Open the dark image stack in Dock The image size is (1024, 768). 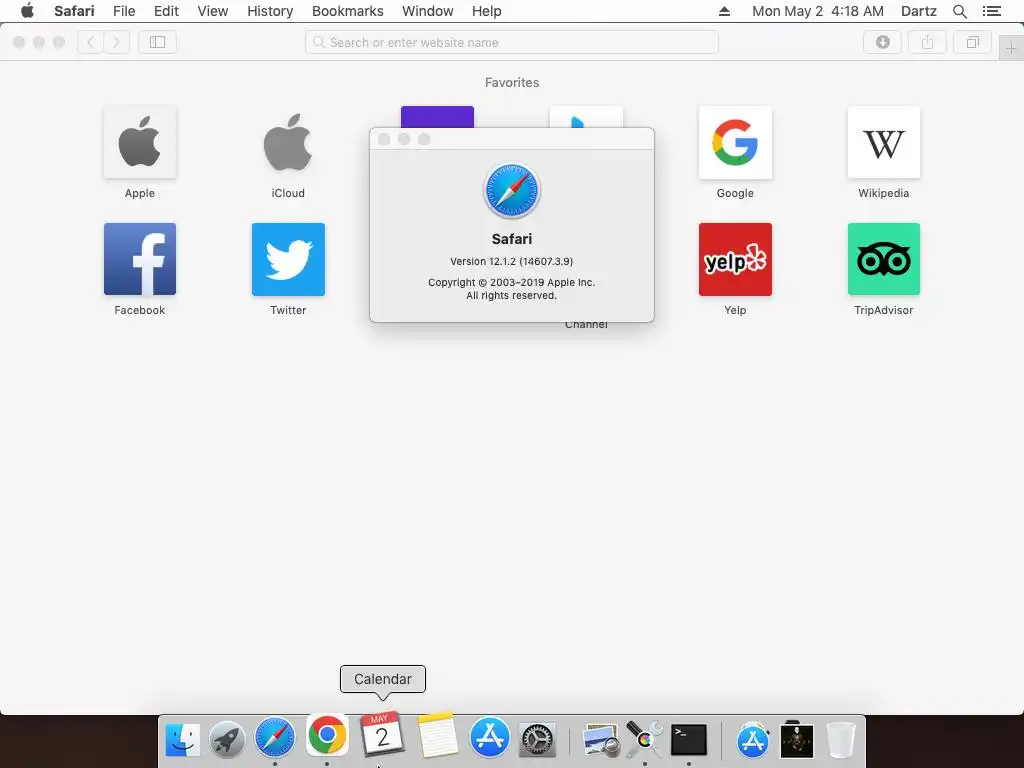click(797, 741)
